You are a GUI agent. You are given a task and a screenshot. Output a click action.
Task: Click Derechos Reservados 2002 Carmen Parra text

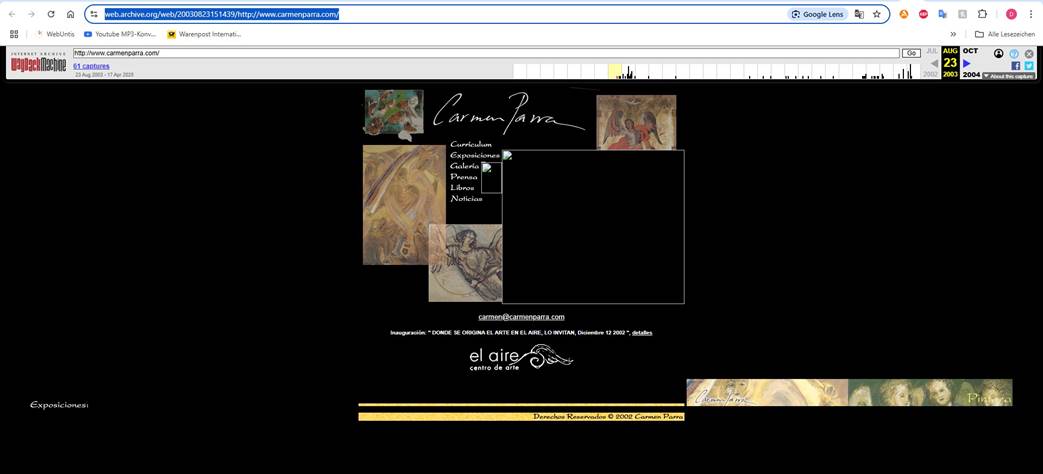click(x=608, y=417)
